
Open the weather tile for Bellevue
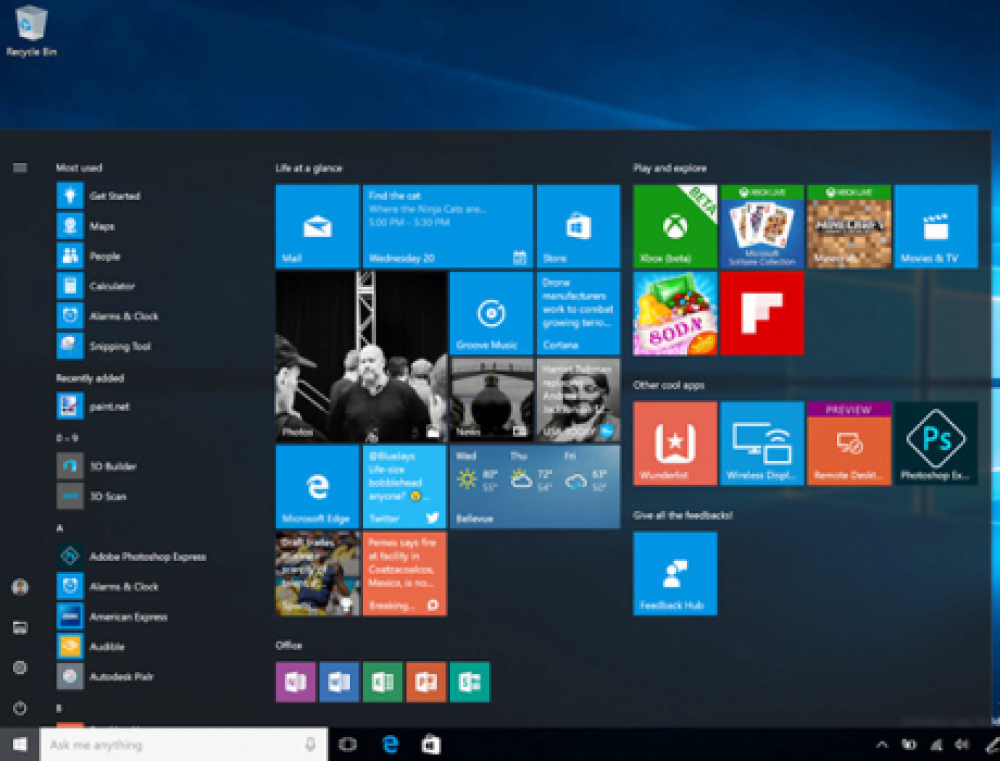pos(534,487)
